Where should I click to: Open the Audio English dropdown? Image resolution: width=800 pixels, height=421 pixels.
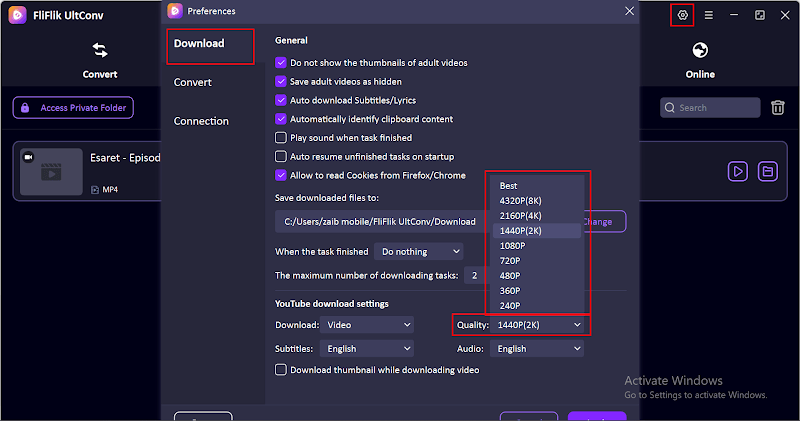click(x=537, y=349)
